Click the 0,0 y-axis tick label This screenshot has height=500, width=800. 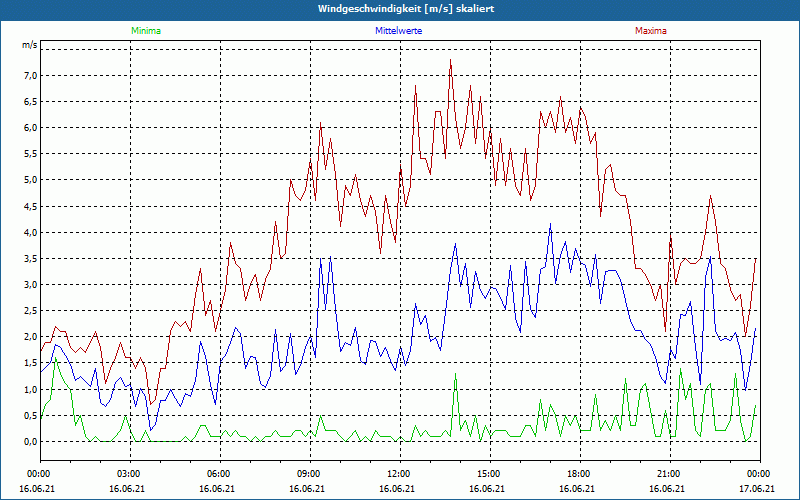pyautogui.click(x=31, y=441)
